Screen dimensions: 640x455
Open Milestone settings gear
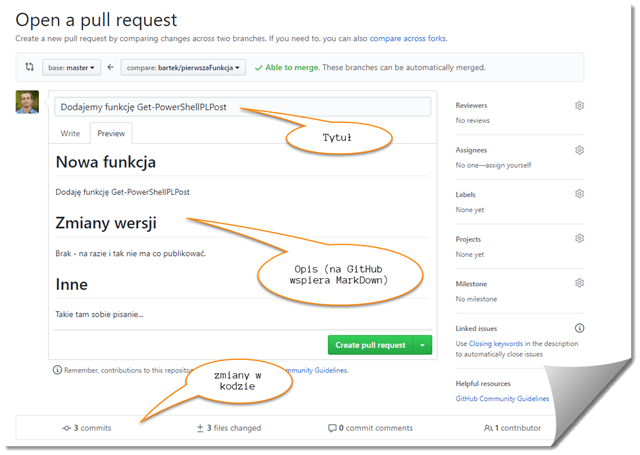click(579, 284)
